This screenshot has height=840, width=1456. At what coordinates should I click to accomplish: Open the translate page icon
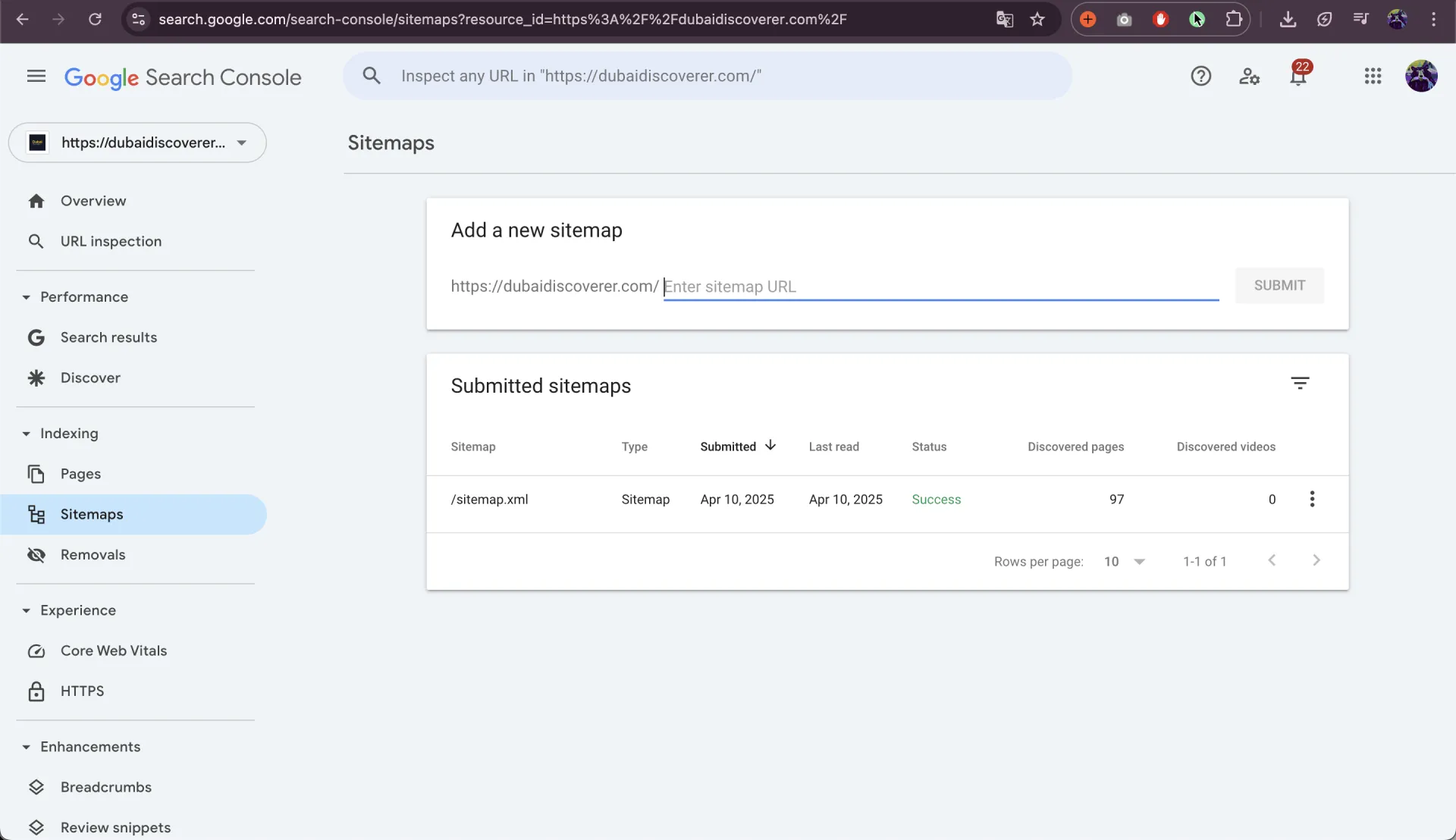pos(1005,19)
